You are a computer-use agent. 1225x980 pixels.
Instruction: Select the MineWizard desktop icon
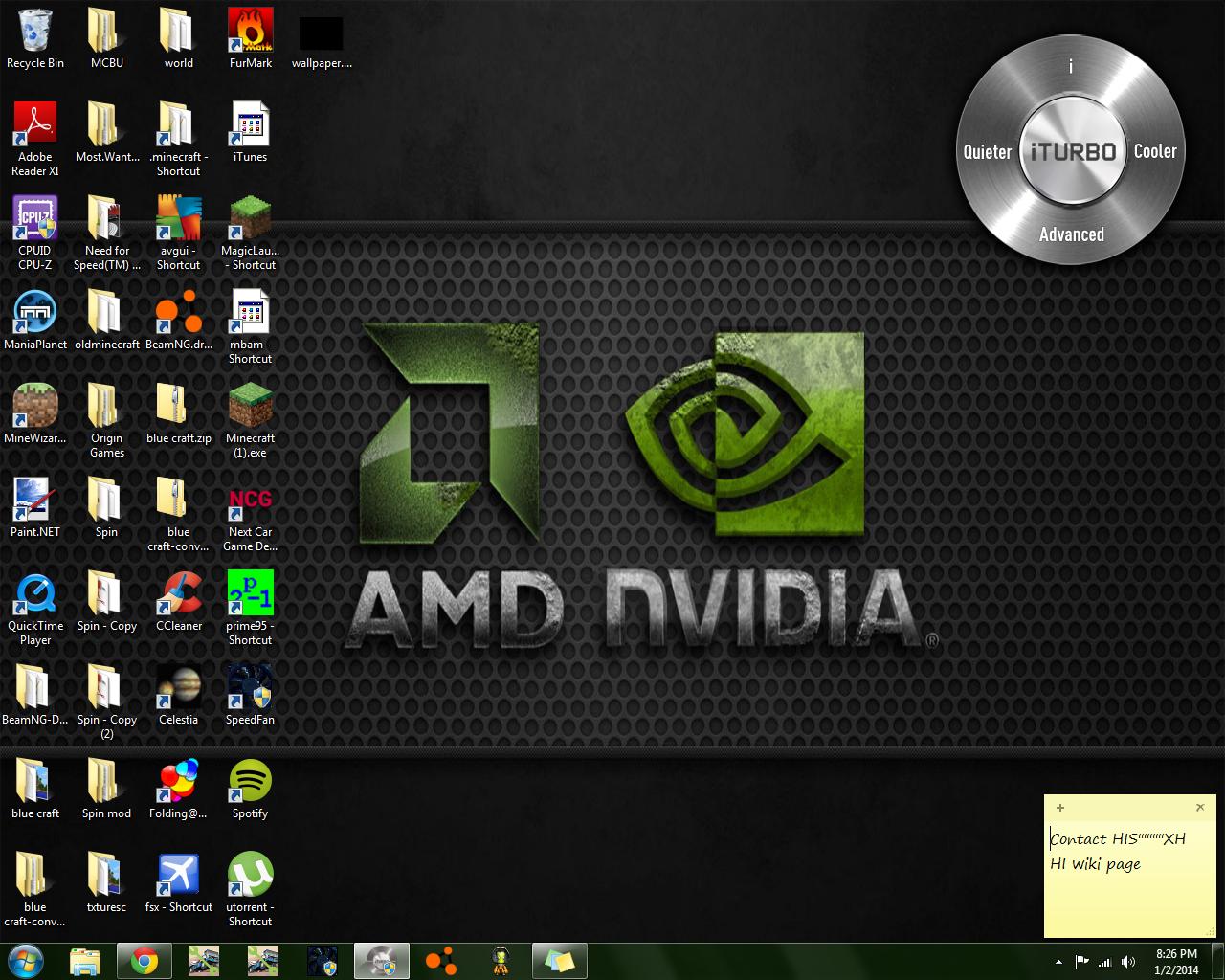click(35, 414)
